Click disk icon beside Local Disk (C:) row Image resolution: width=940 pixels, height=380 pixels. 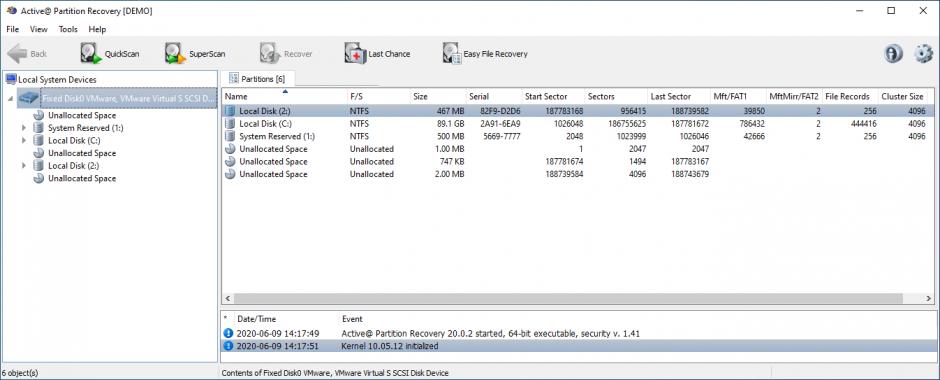click(x=230, y=123)
